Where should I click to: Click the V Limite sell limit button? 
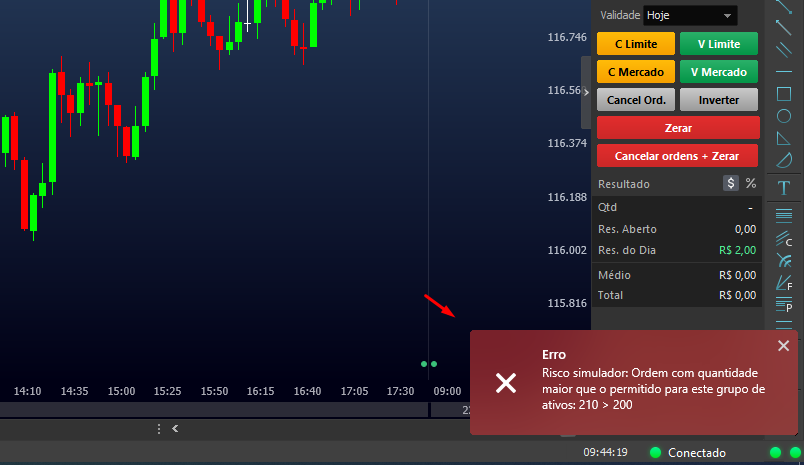tap(719, 44)
